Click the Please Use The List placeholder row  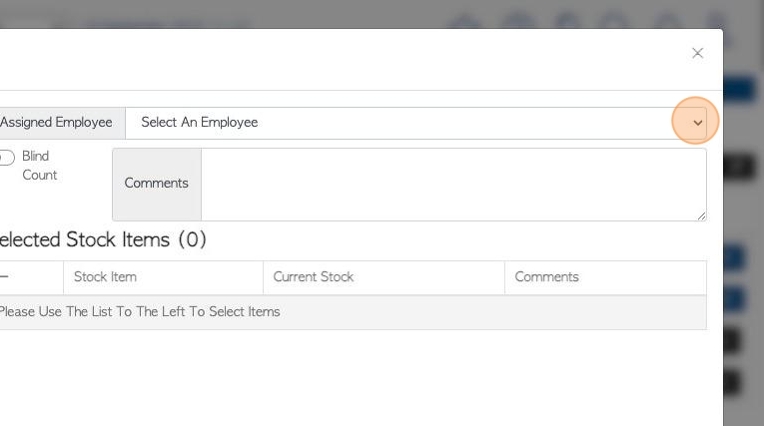point(353,312)
